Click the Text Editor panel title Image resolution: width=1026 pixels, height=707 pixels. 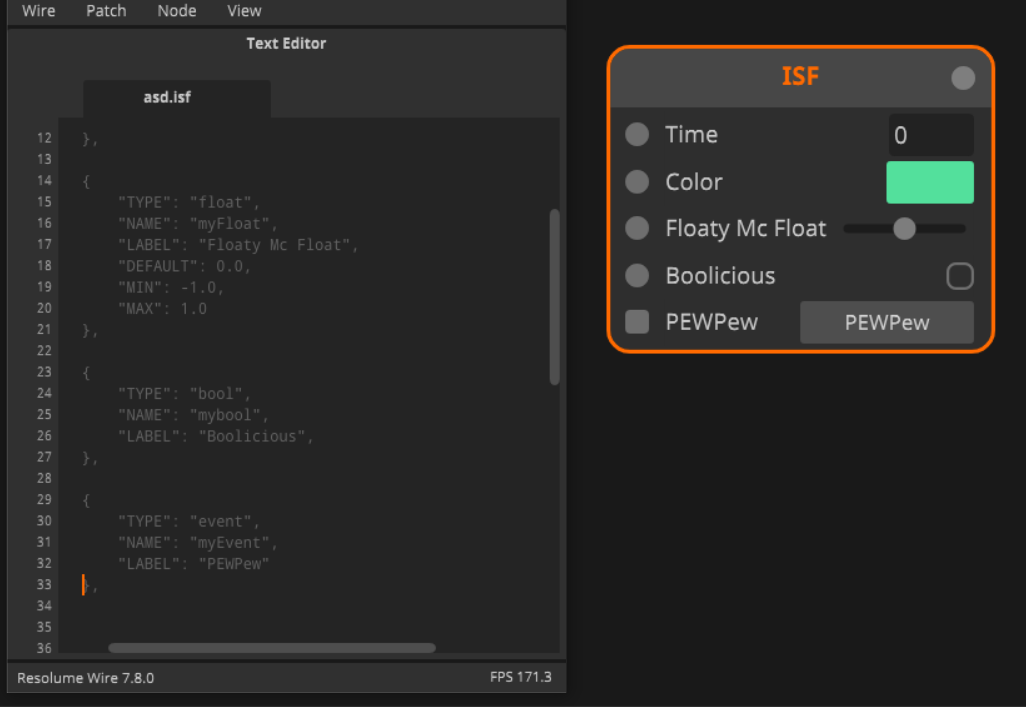[x=286, y=43]
